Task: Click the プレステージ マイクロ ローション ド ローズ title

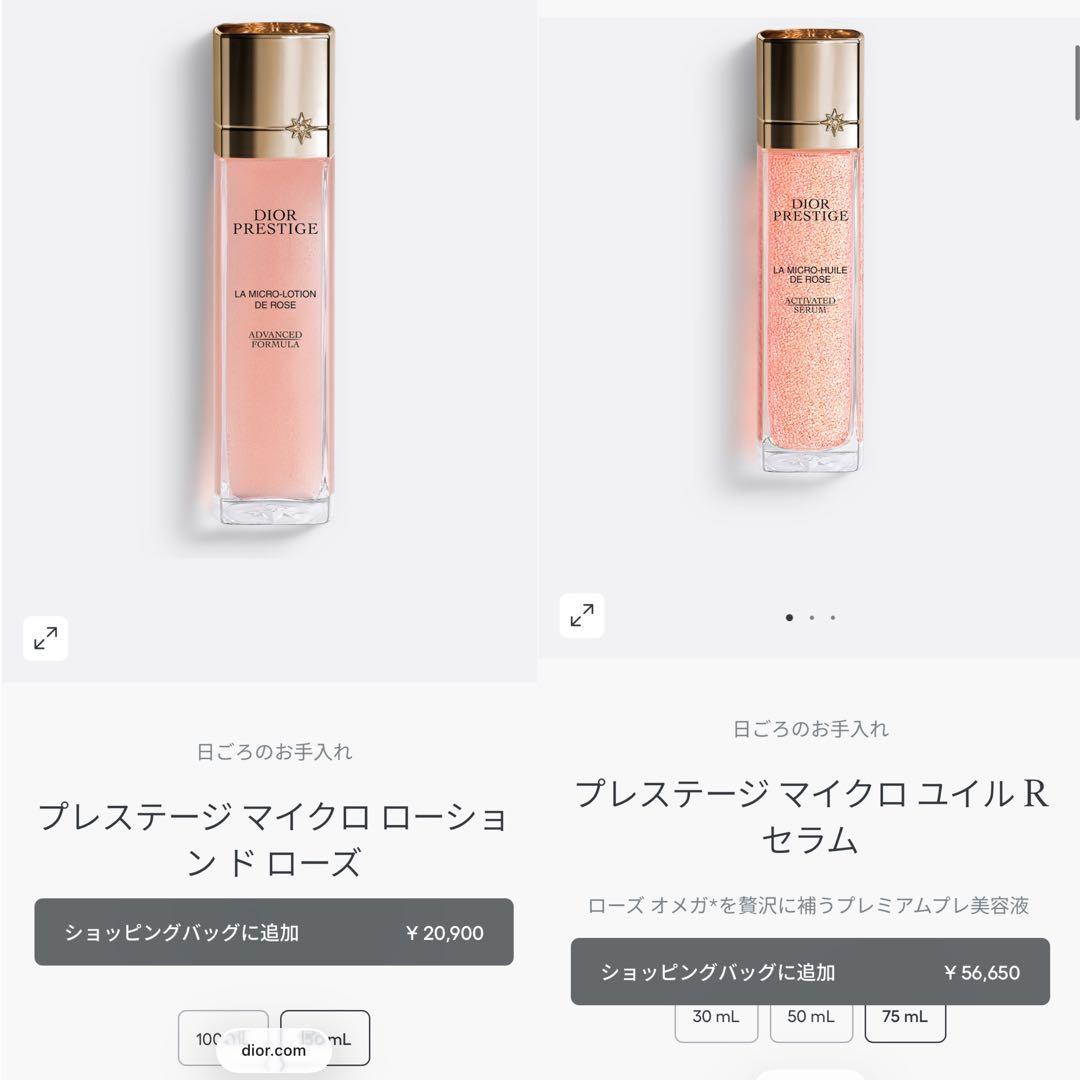Action: point(274,839)
